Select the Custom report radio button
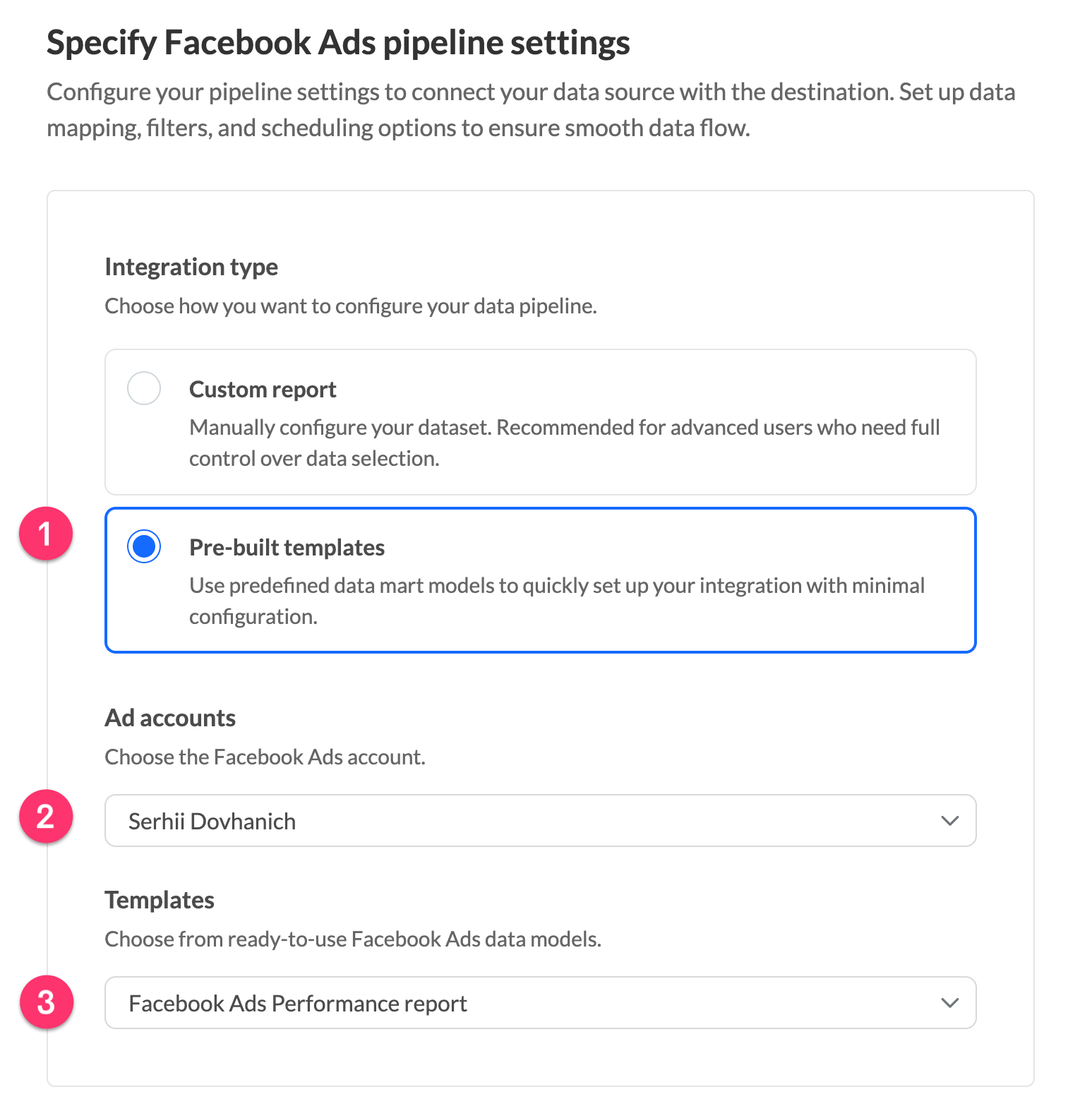This screenshot has width=1080, height=1094. coord(143,388)
